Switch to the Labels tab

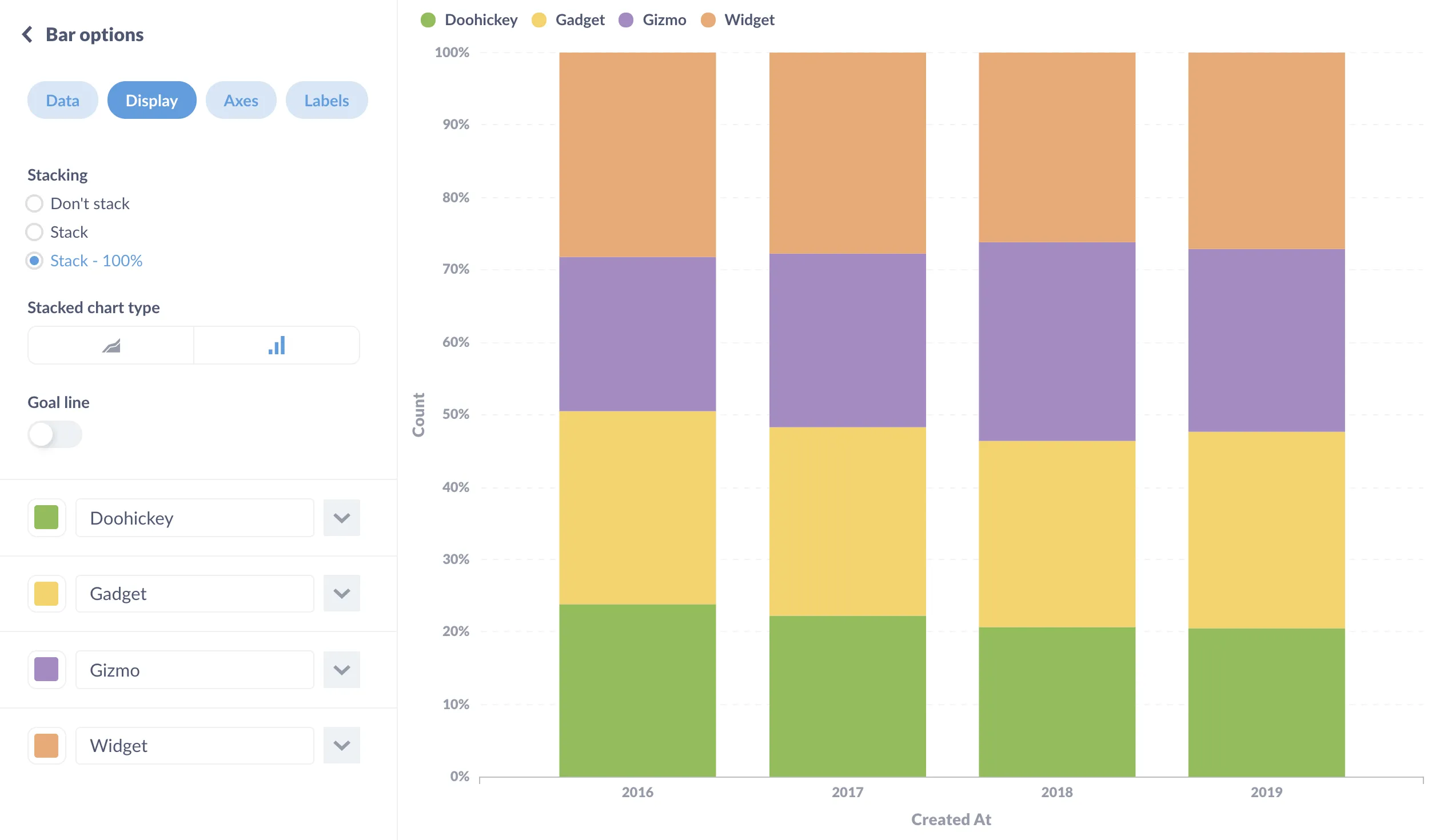click(x=326, y=100)
